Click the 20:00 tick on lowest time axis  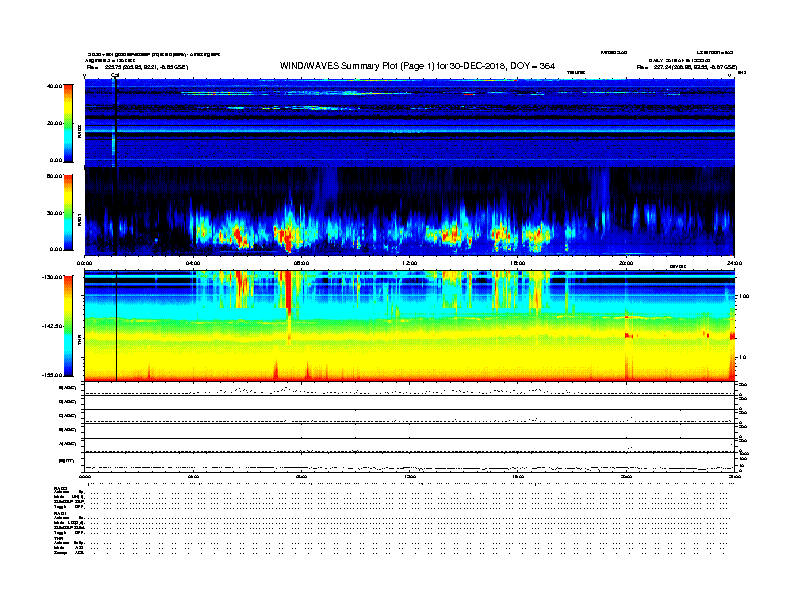[626, 477]
